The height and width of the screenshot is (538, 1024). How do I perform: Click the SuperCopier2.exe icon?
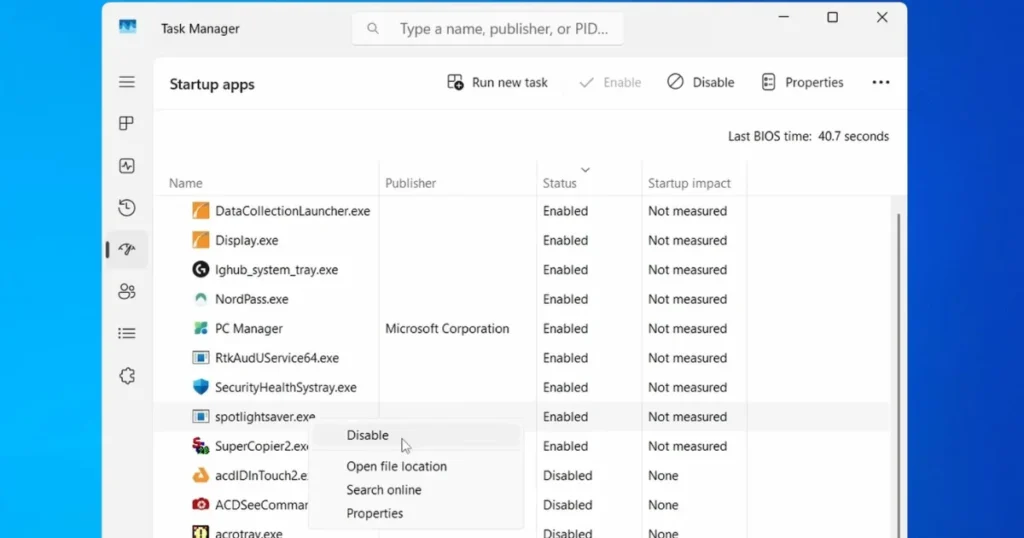click(200, 446)
